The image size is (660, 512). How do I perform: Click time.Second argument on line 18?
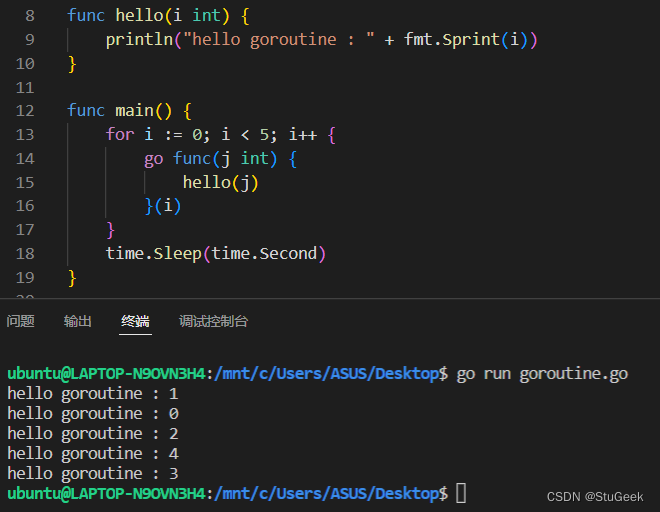[264, 254]
